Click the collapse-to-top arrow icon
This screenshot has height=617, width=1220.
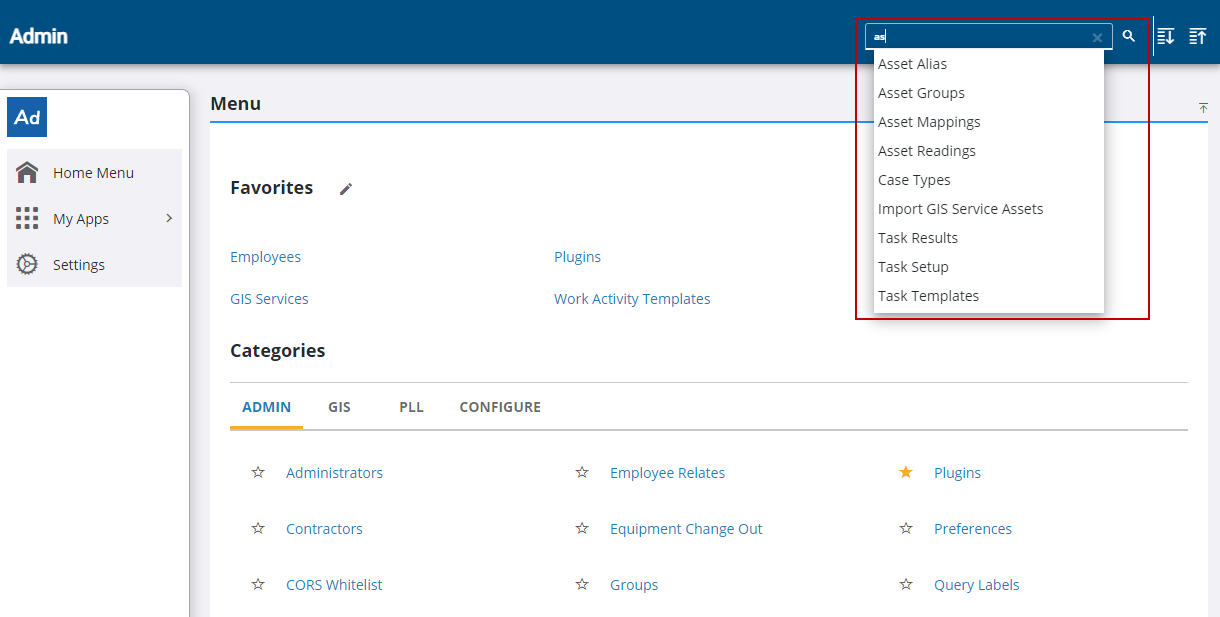[1203, 108]
